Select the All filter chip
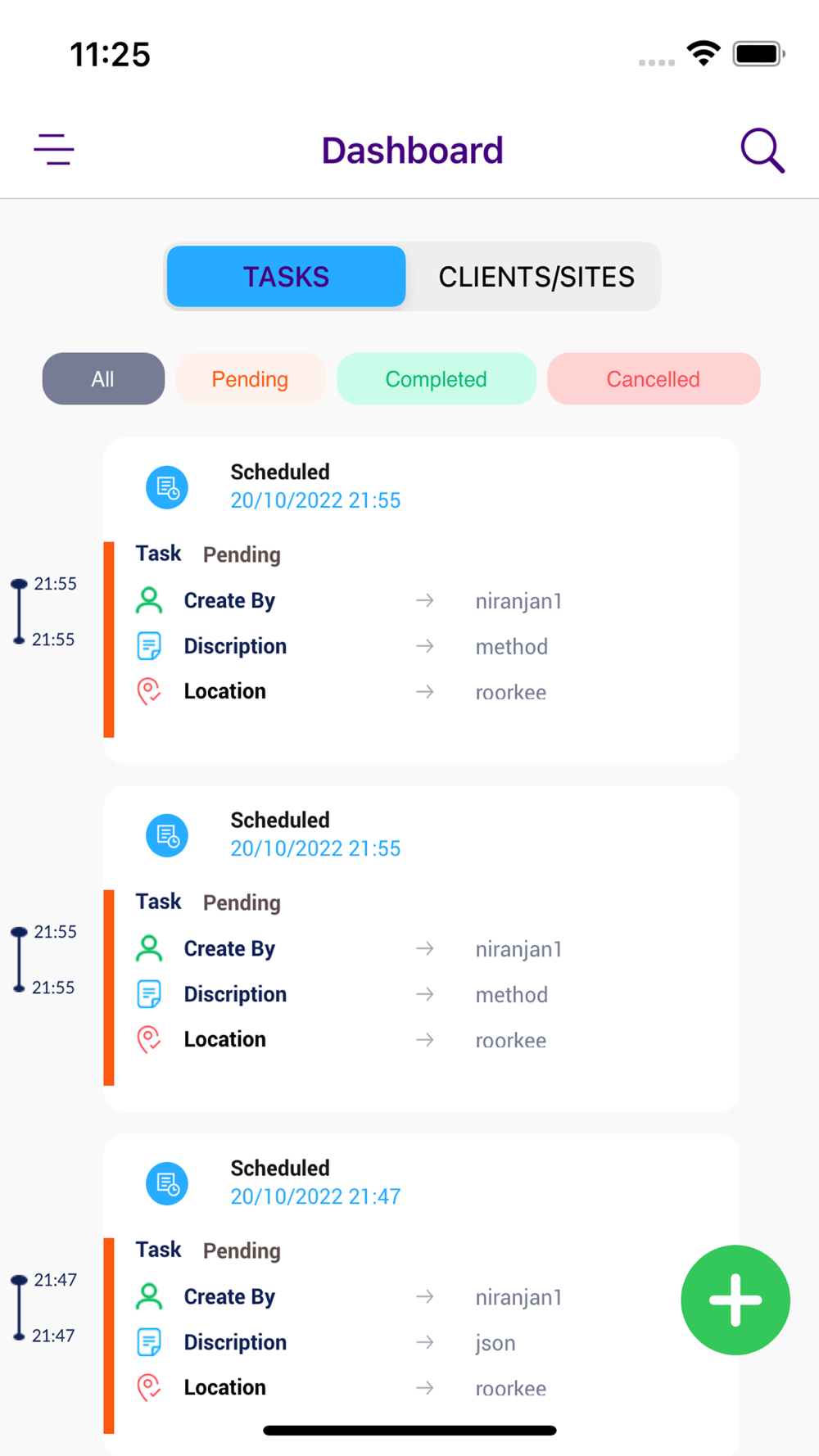This screenshot has height=1456, width=819. tap(103, 379)
